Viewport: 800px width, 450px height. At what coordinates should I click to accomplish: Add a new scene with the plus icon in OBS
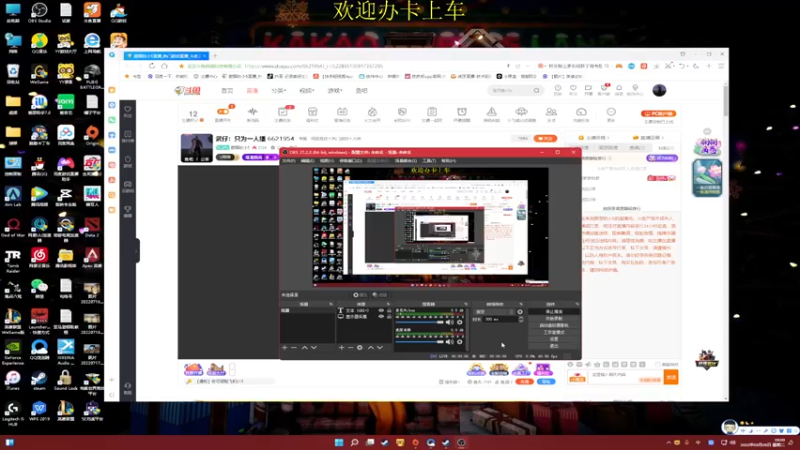coord(285,347)
